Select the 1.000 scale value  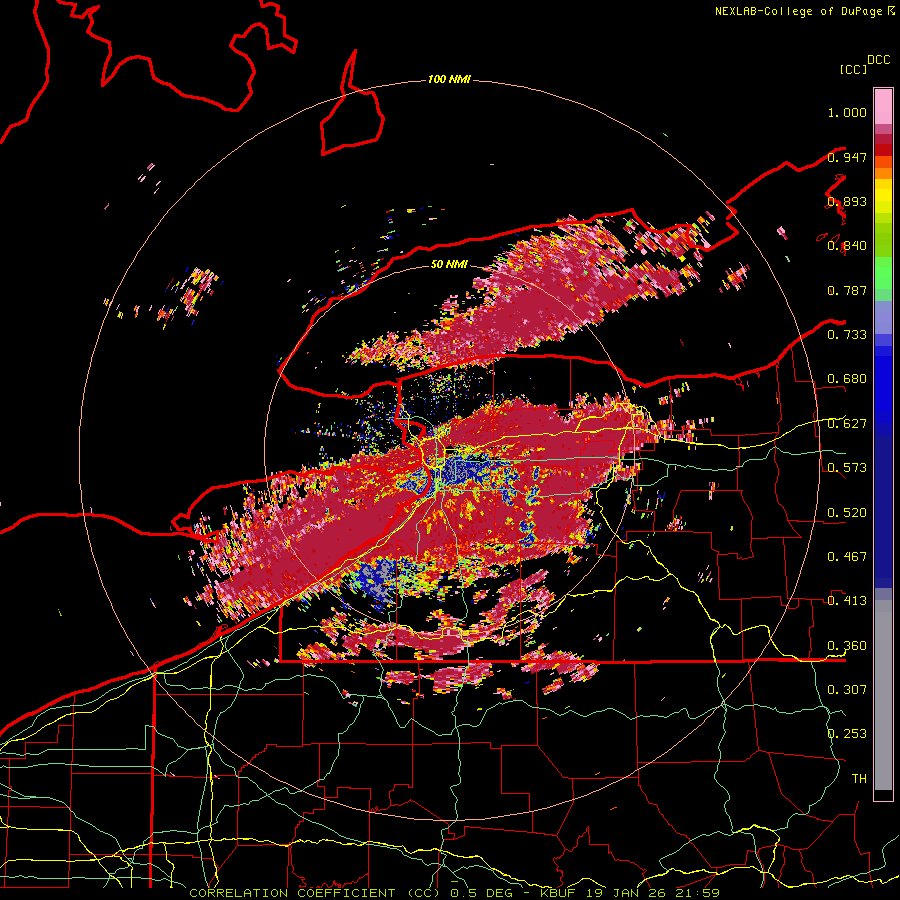847,112
